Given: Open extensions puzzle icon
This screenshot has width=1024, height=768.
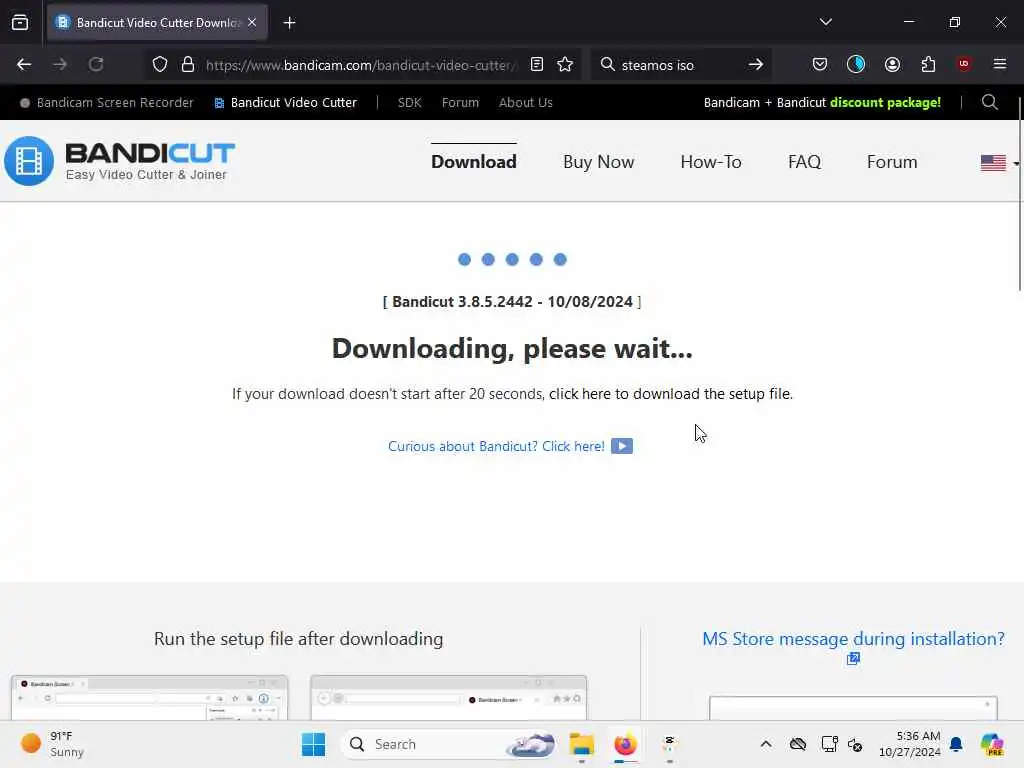Looking at the screenshot, I should [x=928, y=64].
